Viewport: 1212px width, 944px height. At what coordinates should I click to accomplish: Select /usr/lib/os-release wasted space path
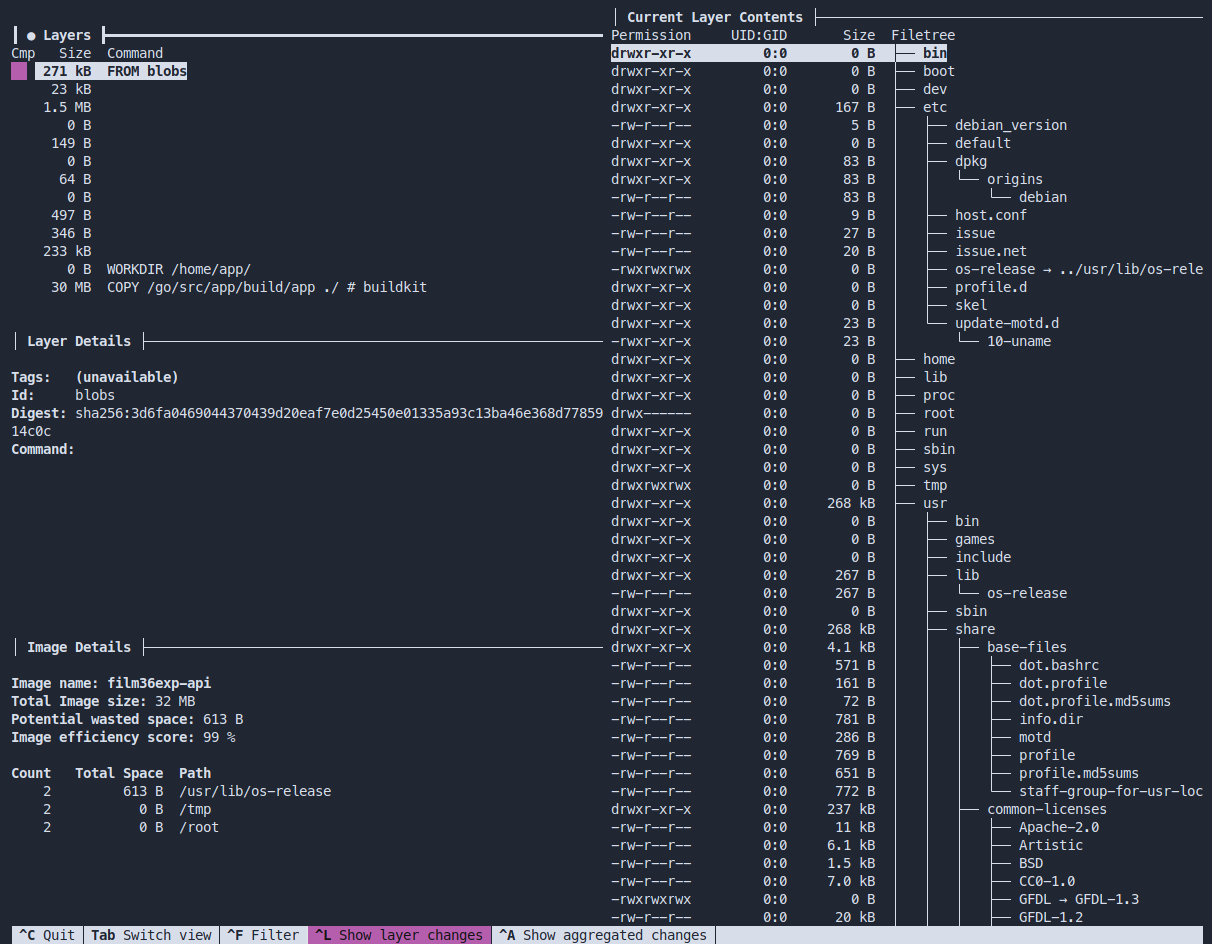254,791
